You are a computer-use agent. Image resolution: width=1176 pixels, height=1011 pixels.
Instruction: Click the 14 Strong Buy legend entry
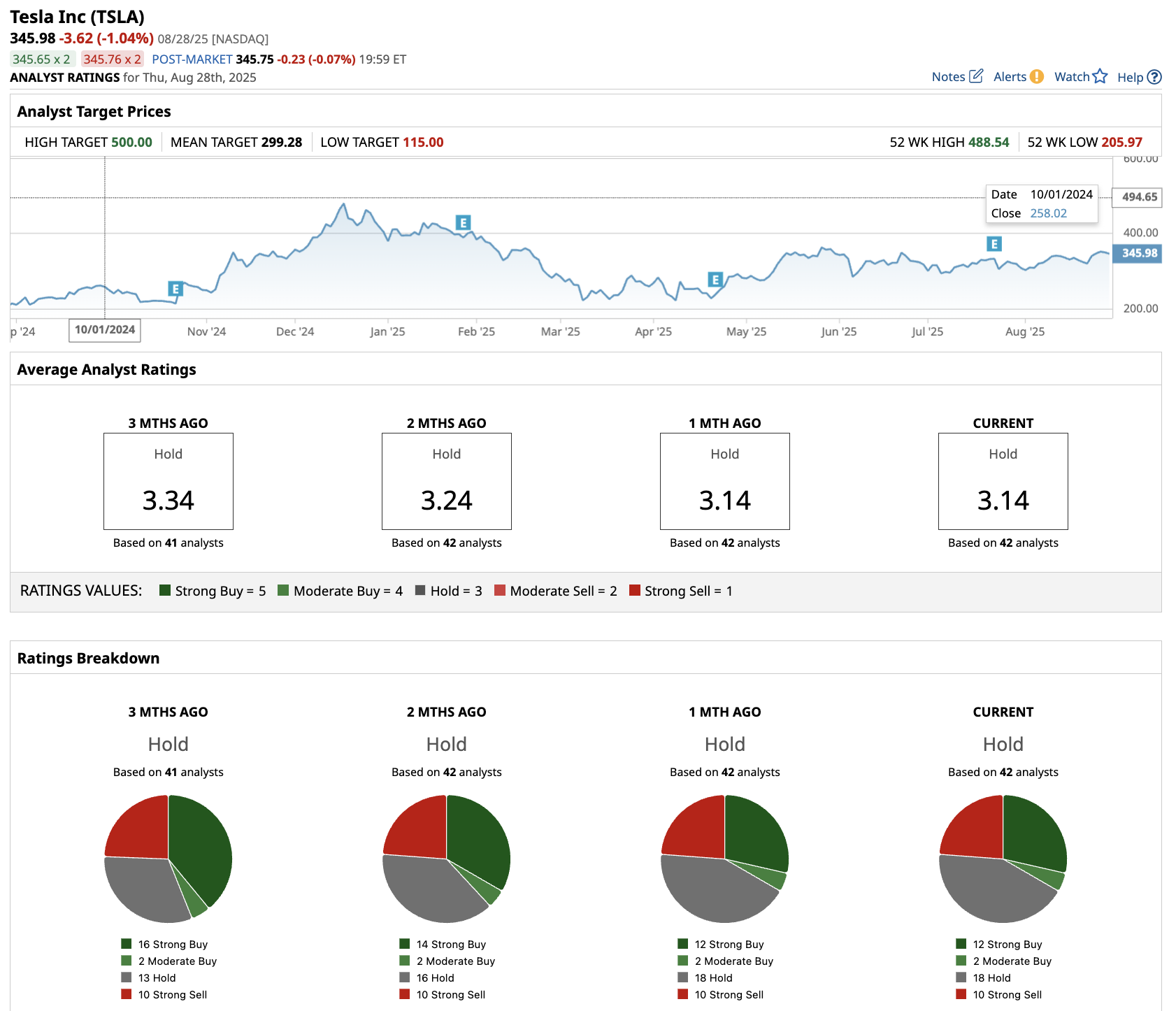443,944
